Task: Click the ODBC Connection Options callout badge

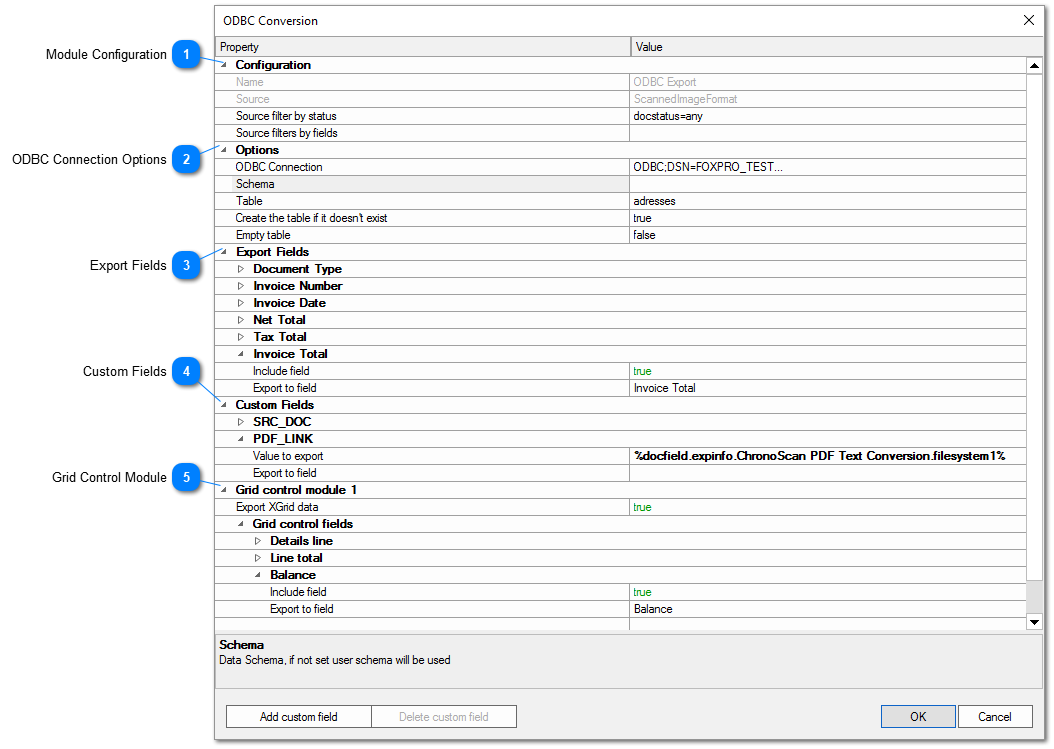Action: click(x=187, y=160)
